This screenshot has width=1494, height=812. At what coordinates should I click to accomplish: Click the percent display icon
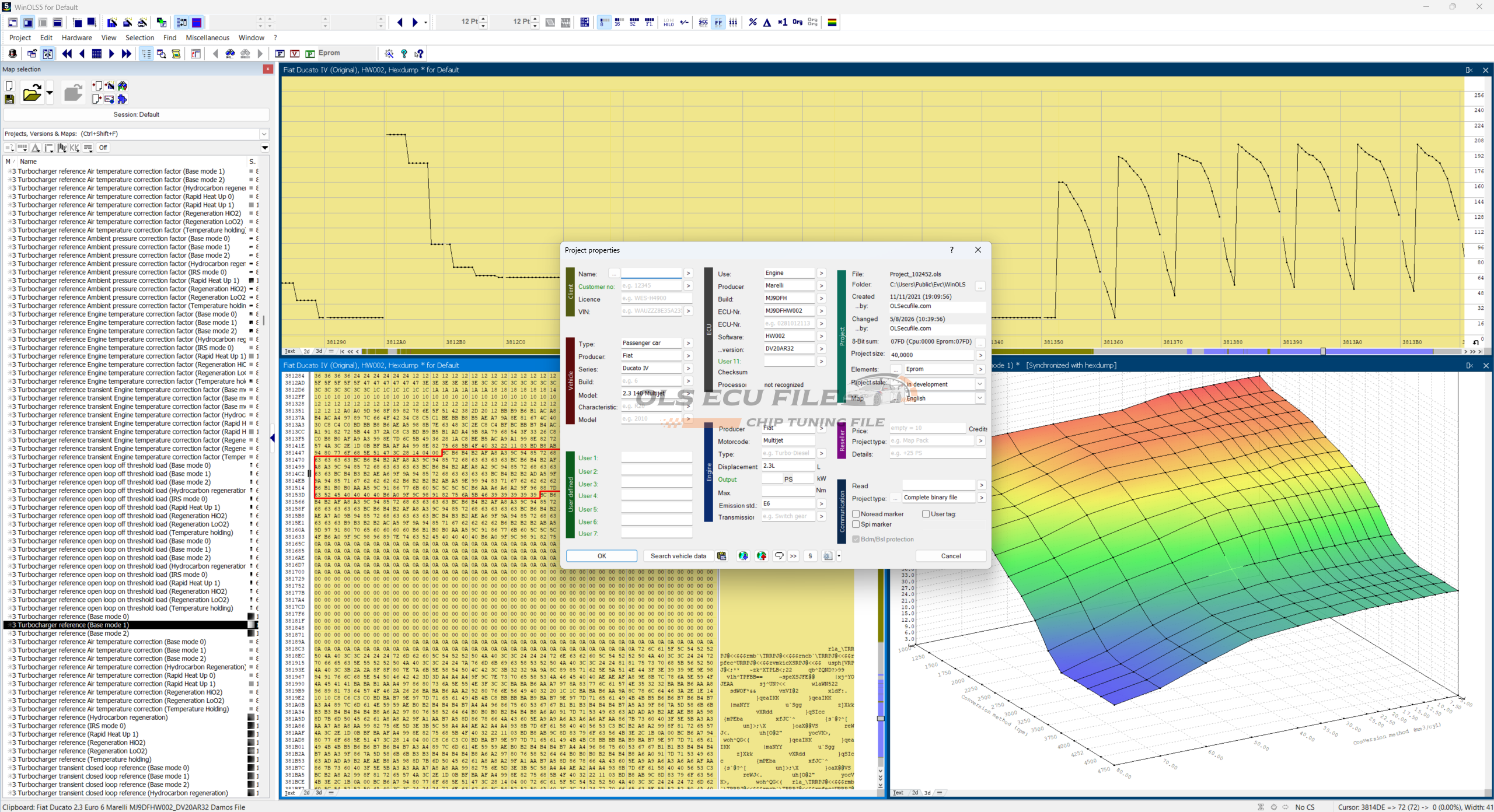[753, 22]
